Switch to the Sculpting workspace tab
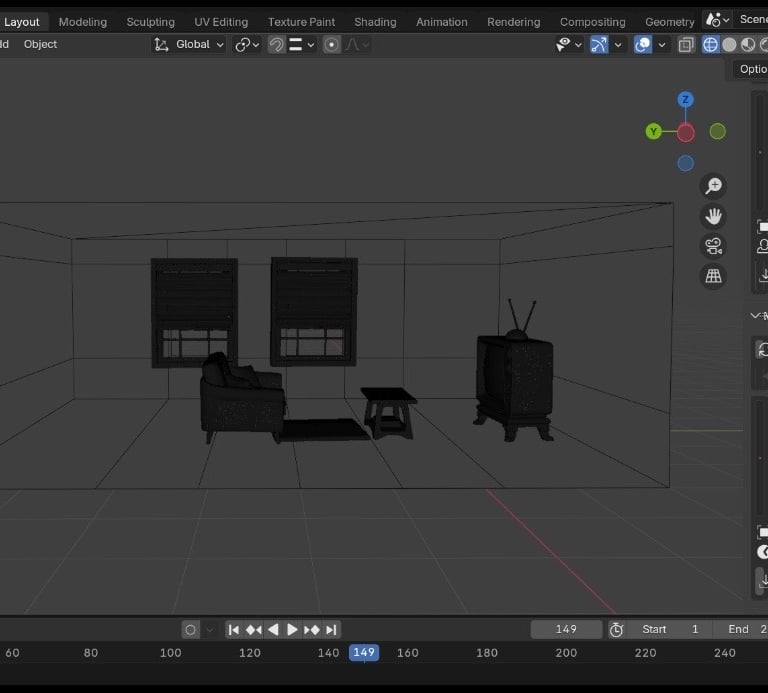The width and height of the screenshot is (768, 693). (x=150, y=22)
